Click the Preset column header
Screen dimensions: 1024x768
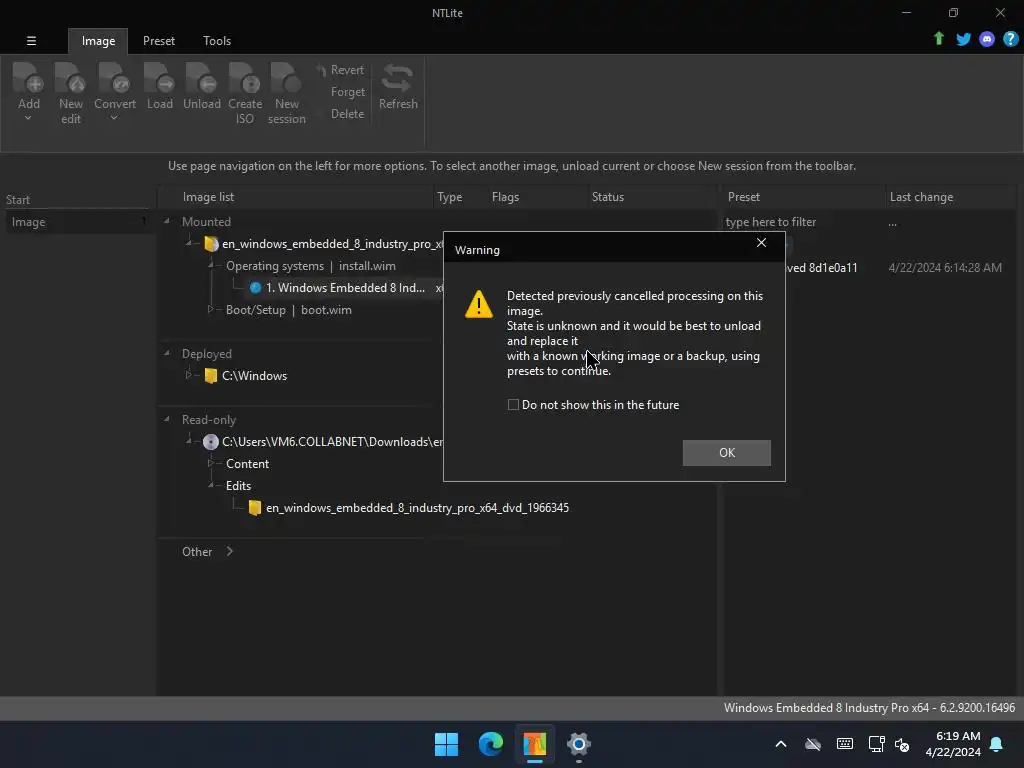click(x=743, y=197)
